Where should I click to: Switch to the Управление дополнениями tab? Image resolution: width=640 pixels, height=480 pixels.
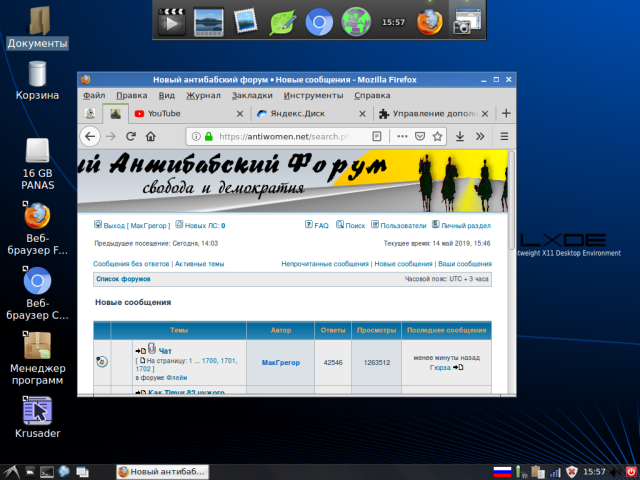[434, 113]
